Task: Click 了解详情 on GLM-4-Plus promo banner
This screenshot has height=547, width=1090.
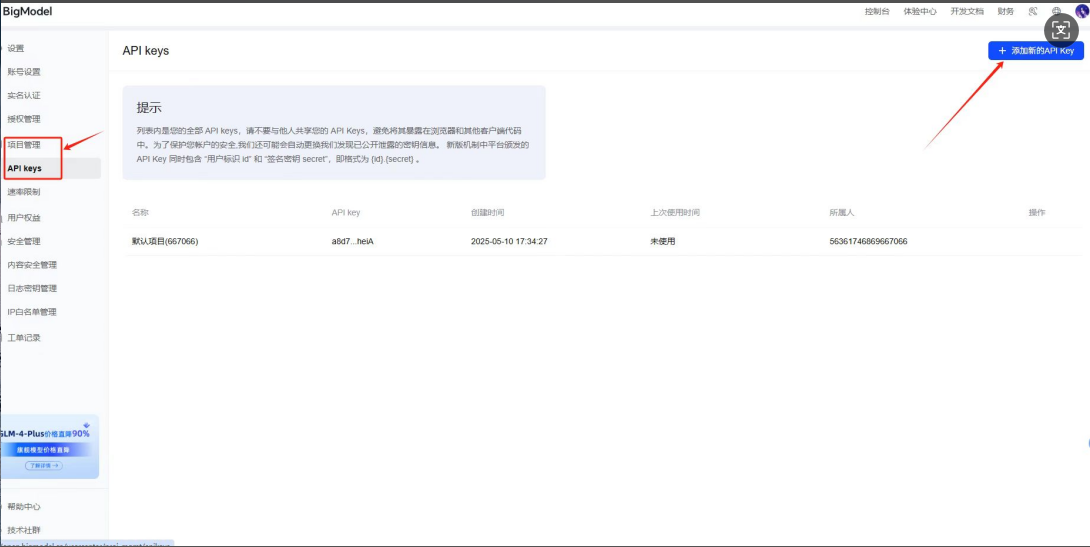Action: pos(43,466)
